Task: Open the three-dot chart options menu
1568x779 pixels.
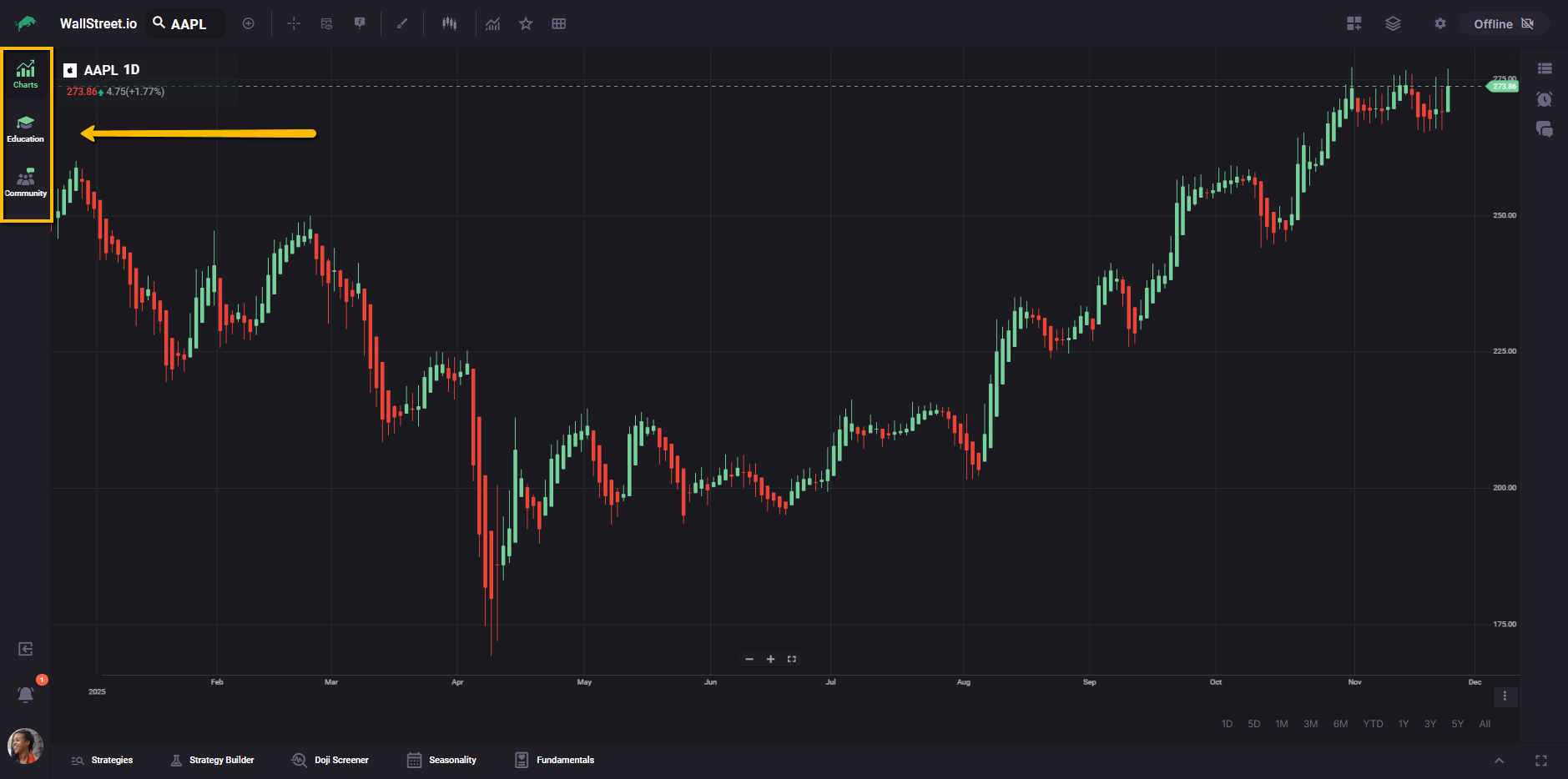Action: [x=1505, y=696]
